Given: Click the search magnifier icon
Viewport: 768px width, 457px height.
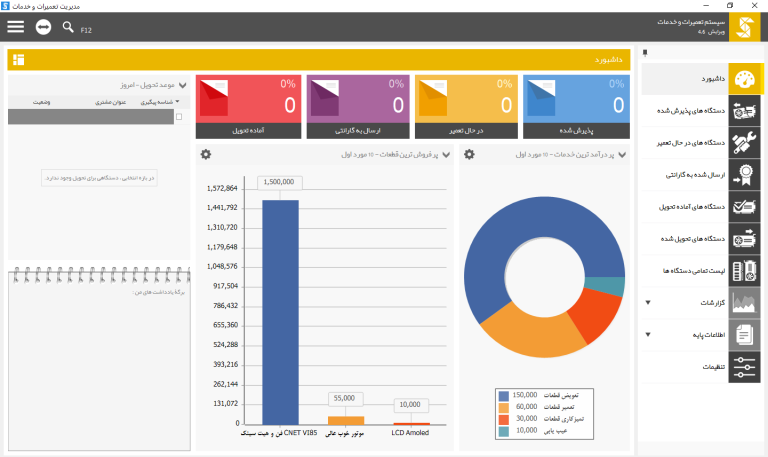Looking at the screenshot, I should [68, 26].
